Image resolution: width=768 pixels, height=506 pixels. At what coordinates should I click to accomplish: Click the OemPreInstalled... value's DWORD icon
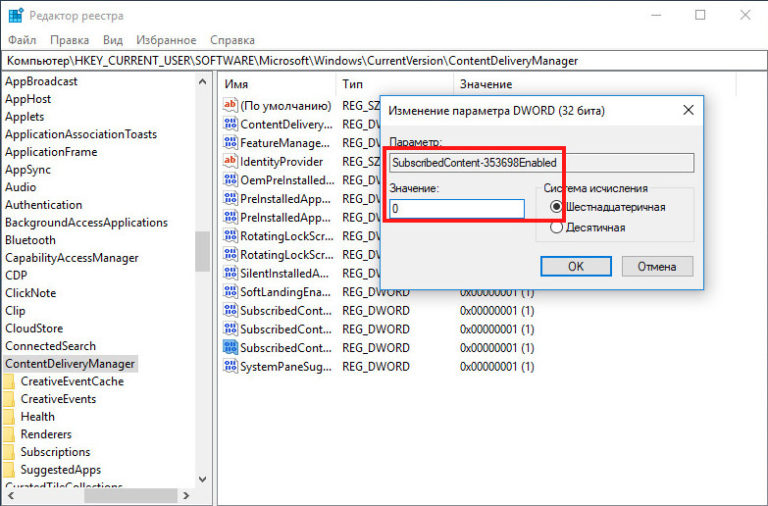tap(230, 179)
